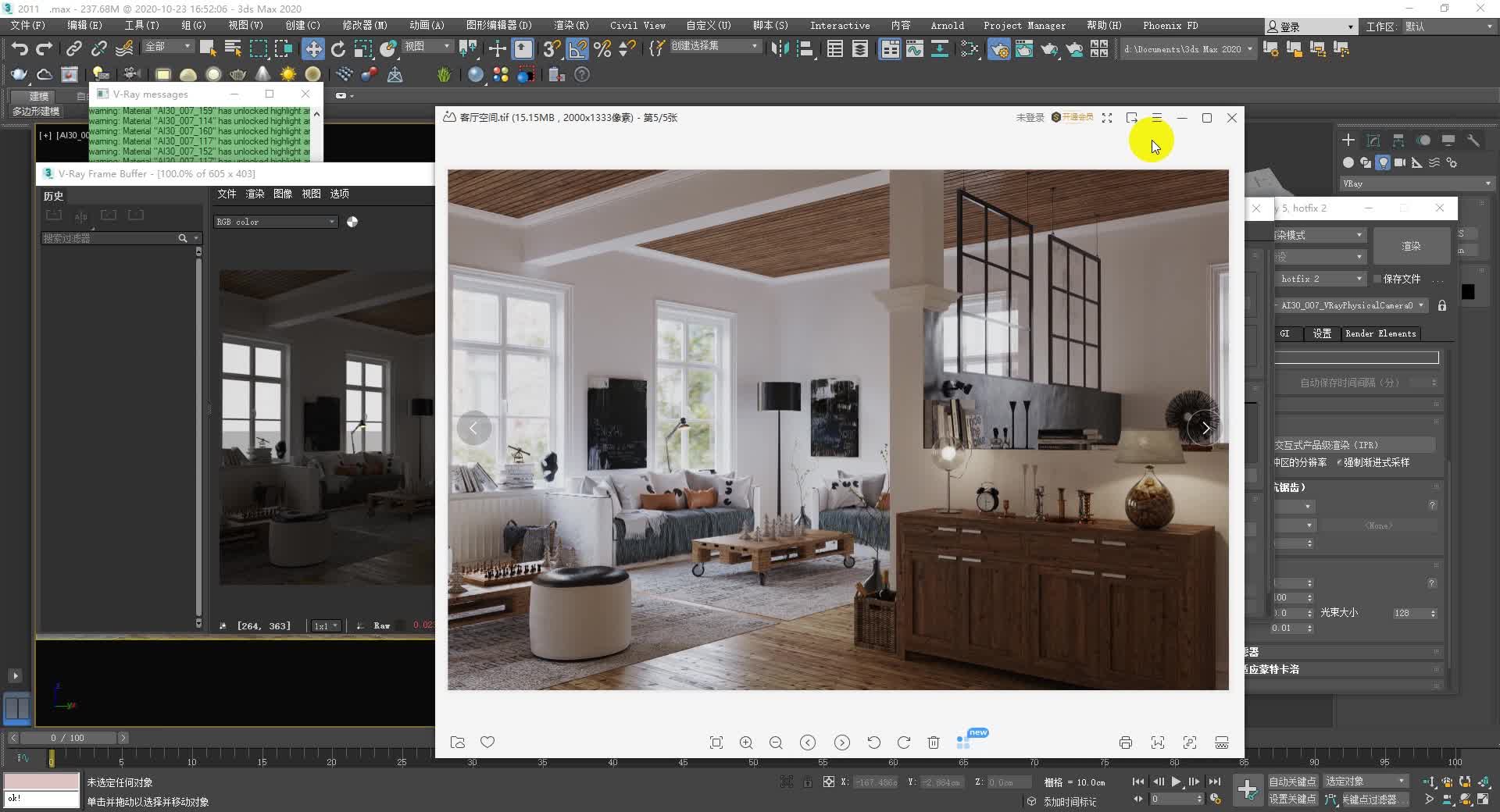Viewport: 1500px width, 812px height.
Task: Click the 渲染 render button
Action: [x=1412, y=245]
